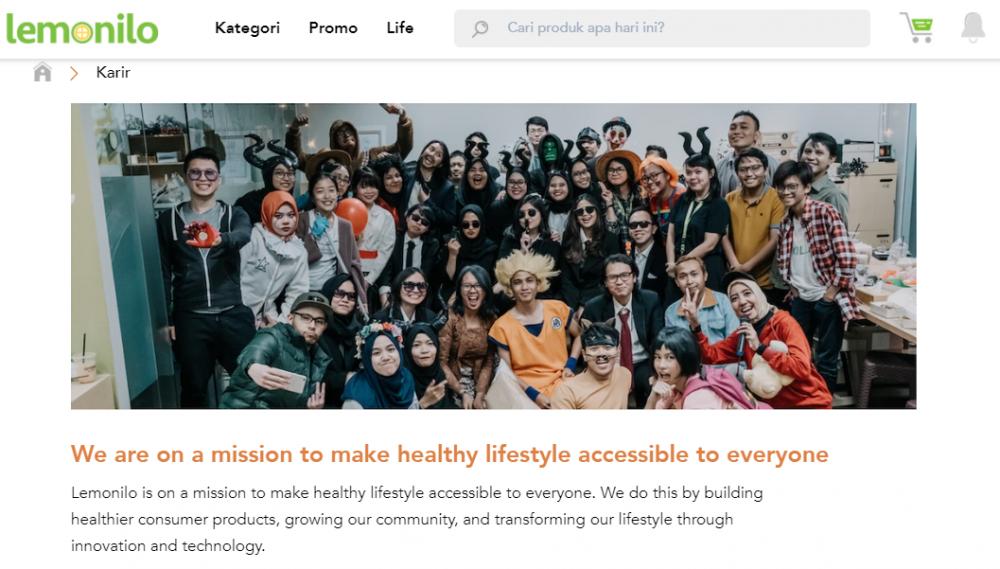The image size is (1000, 569).
Task: Click the Lemonilo logo
Action: (82, 29)
